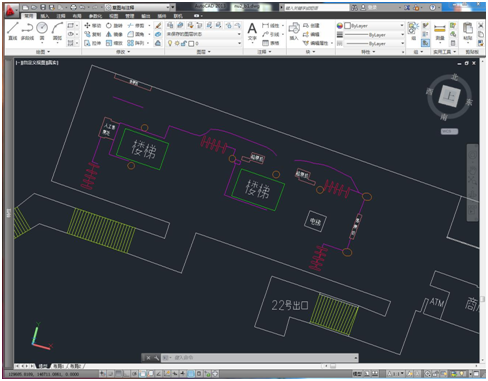Viewport: 488px width, 381px height.
Task: Switch to the Insert (插入) ribbon tab
Action: pyautogui.click(x=45, y=16)
